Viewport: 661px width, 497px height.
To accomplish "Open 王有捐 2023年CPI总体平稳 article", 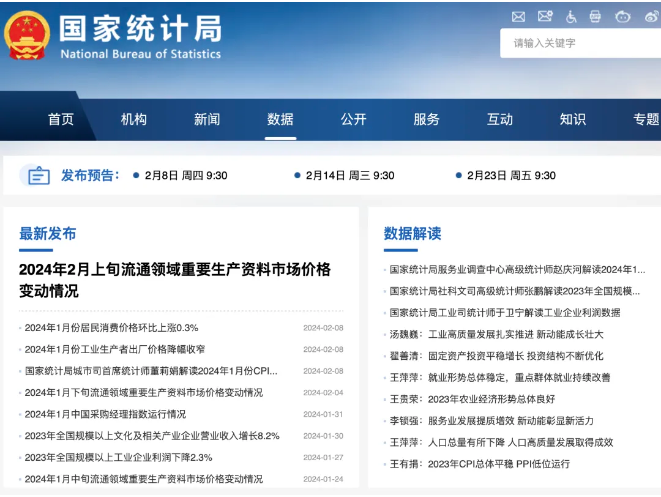I will [x=480, y=464].
